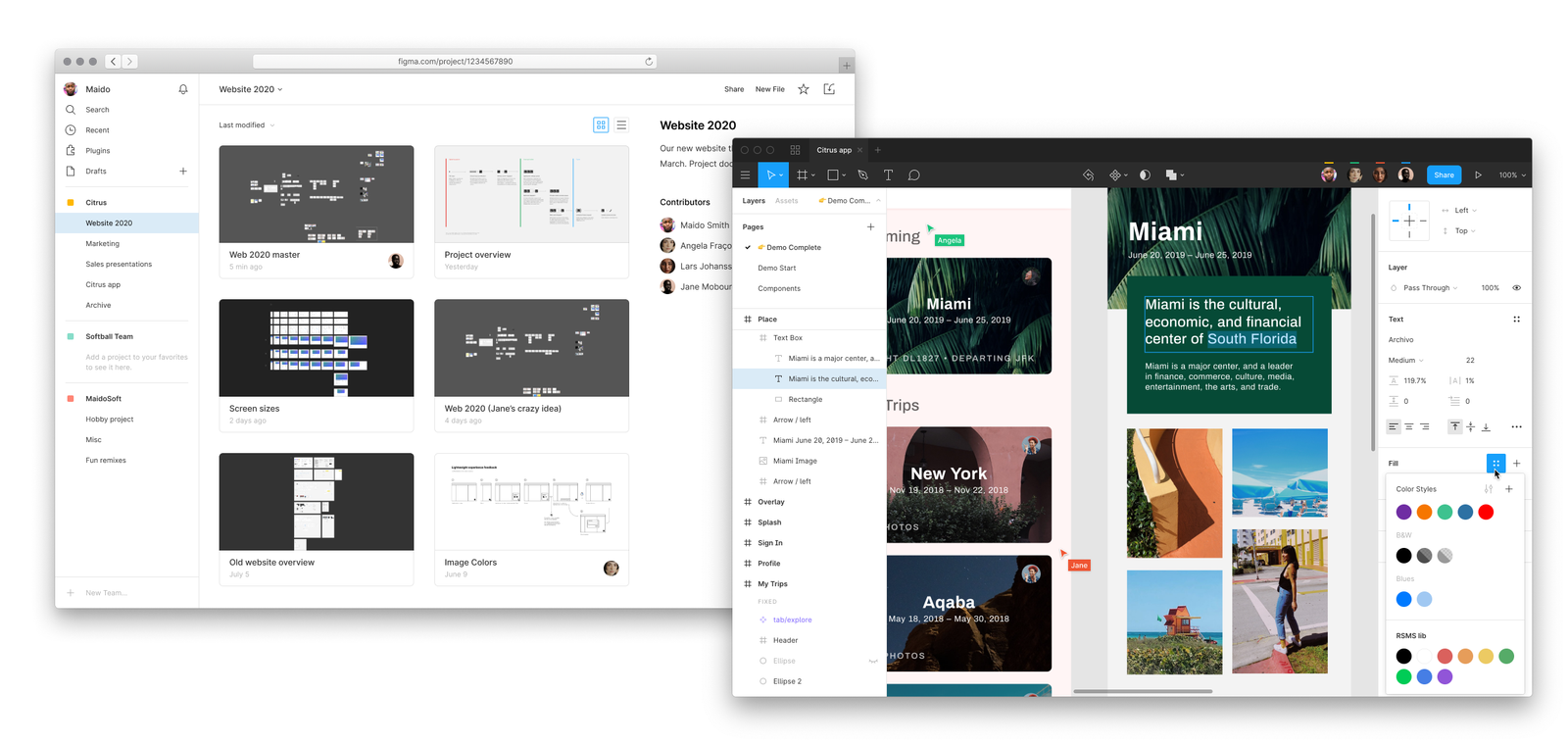Open the Figma hamburger main menu
Viewport: 1568px width, 744px height.
[746, 175]
